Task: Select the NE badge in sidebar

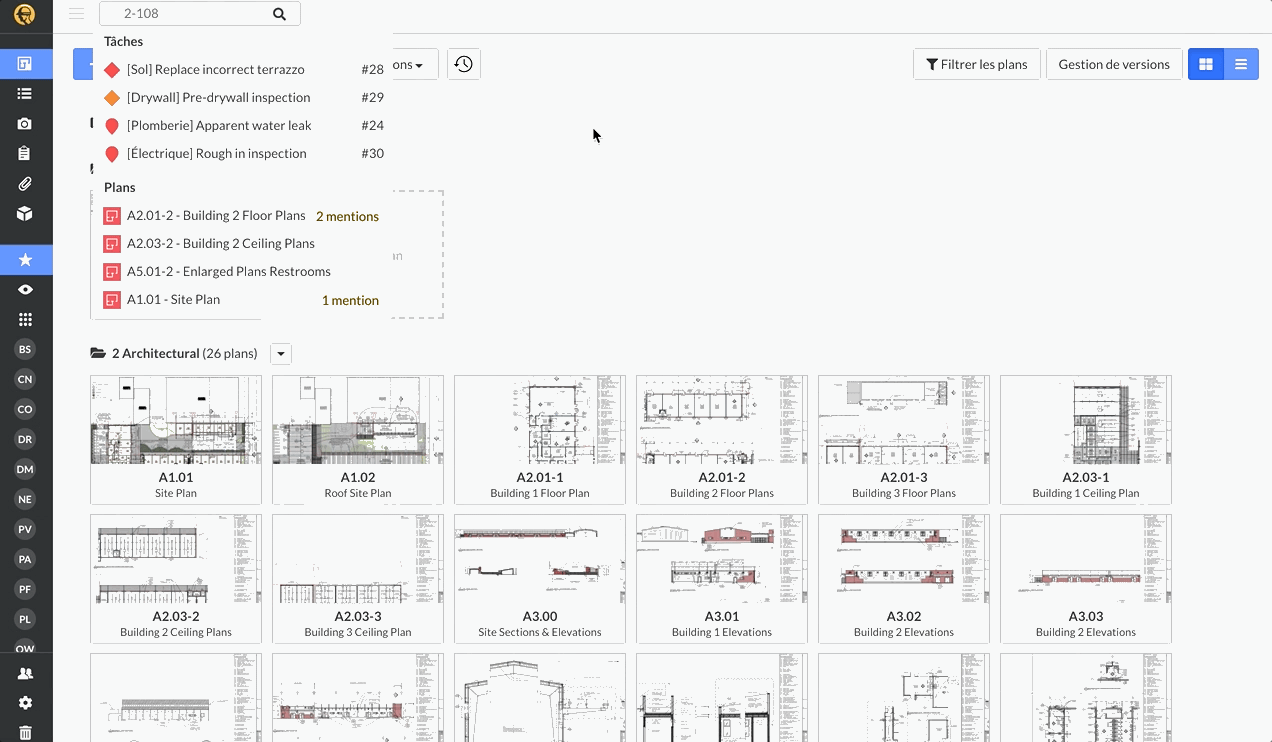Action: 25,499
